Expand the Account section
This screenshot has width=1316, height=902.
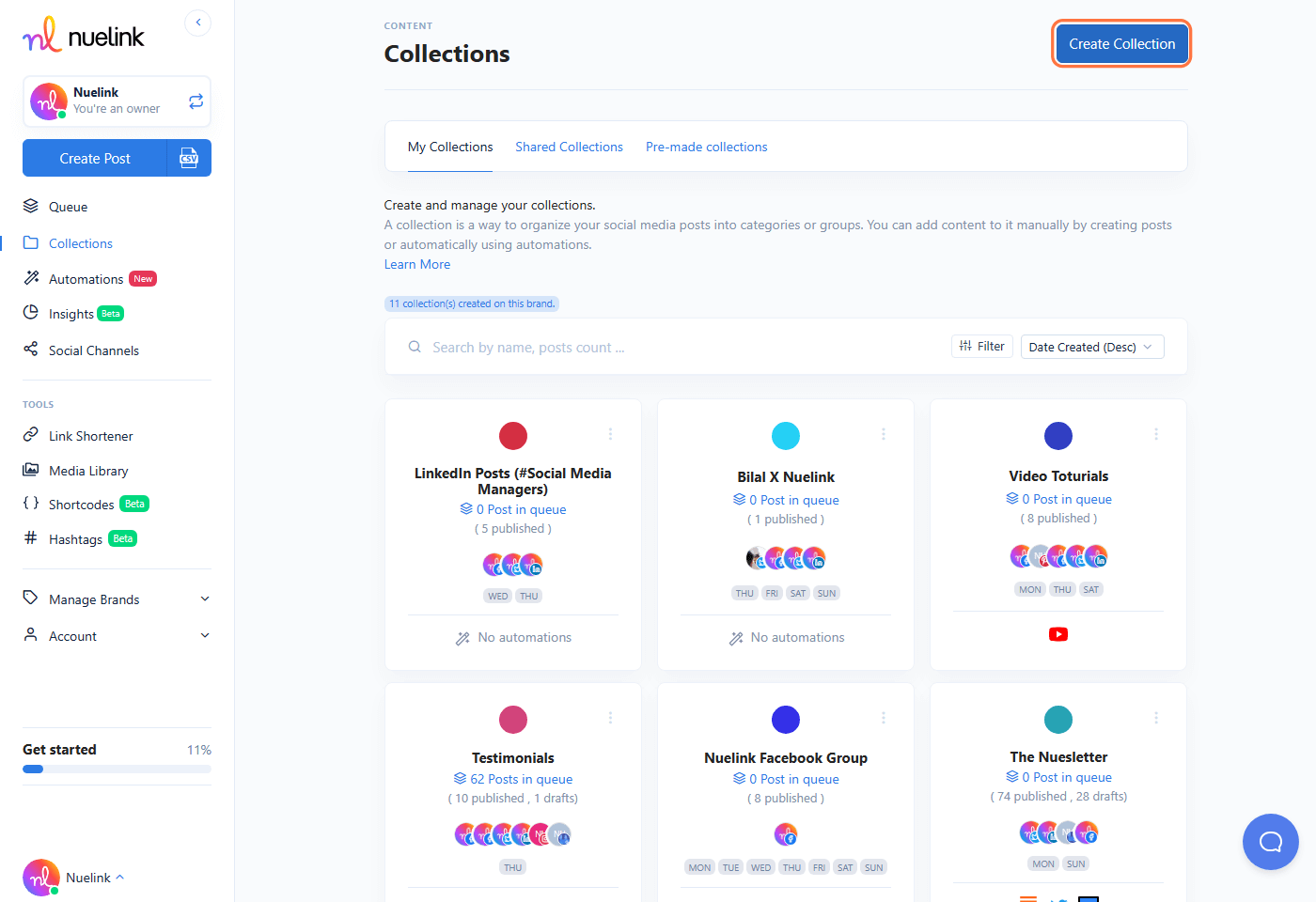point(205,635)
